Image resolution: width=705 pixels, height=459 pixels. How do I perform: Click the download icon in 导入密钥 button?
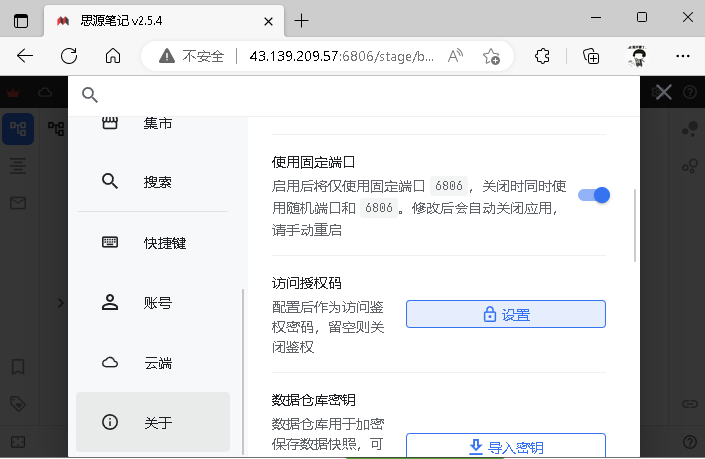click(x=476, y=447)
